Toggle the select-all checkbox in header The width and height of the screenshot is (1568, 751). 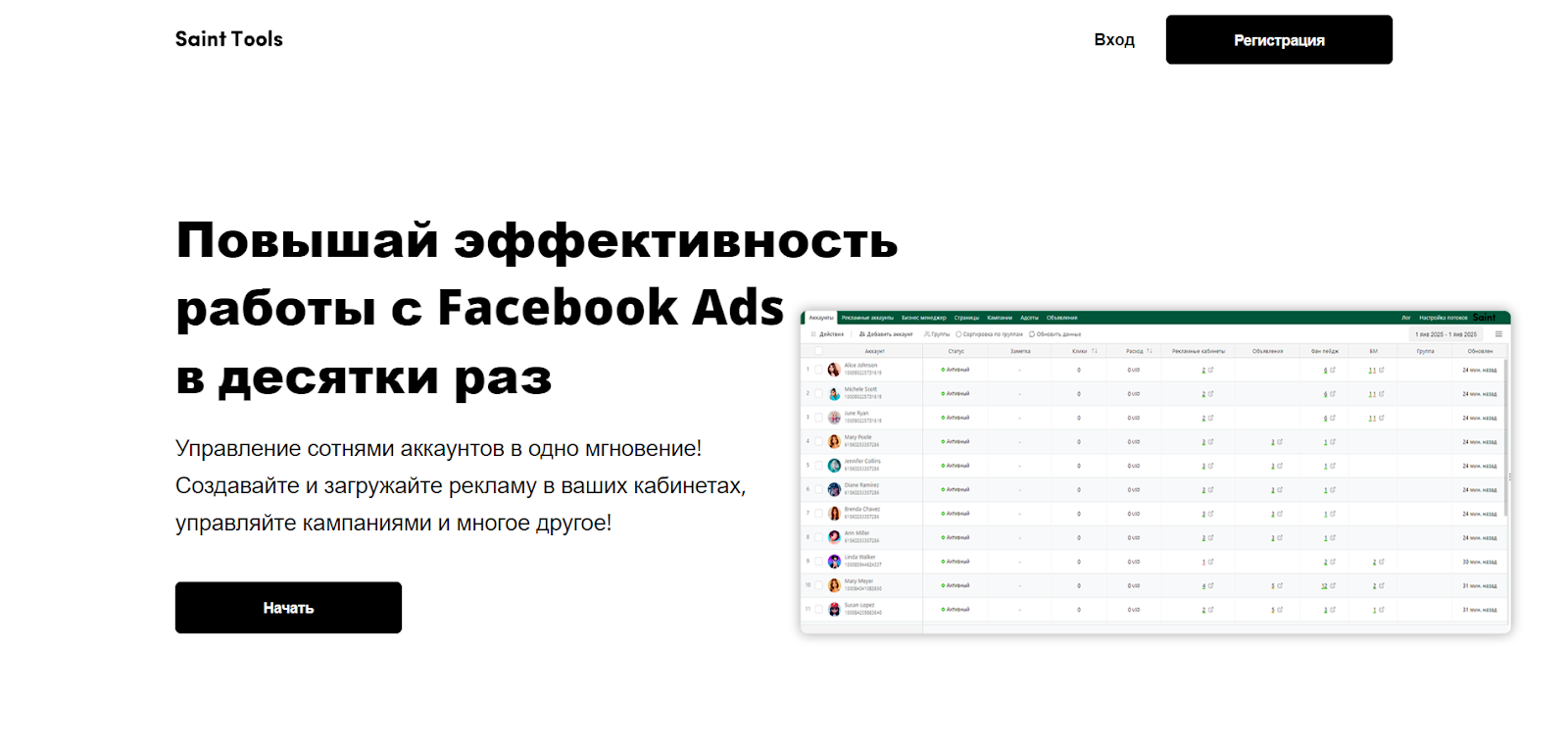click(x=819, y=351)
